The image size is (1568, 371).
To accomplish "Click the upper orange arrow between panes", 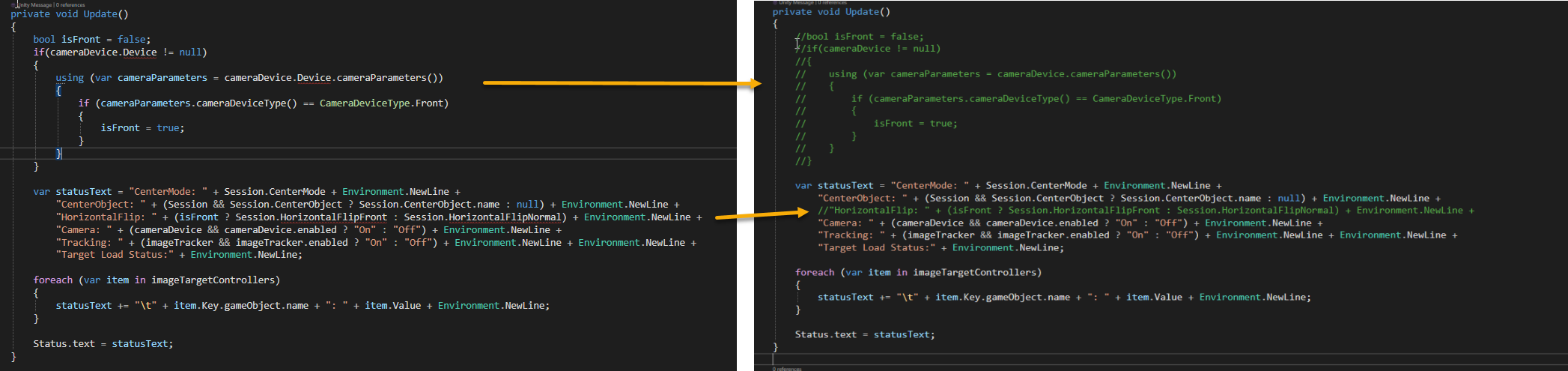I will 622,83.
